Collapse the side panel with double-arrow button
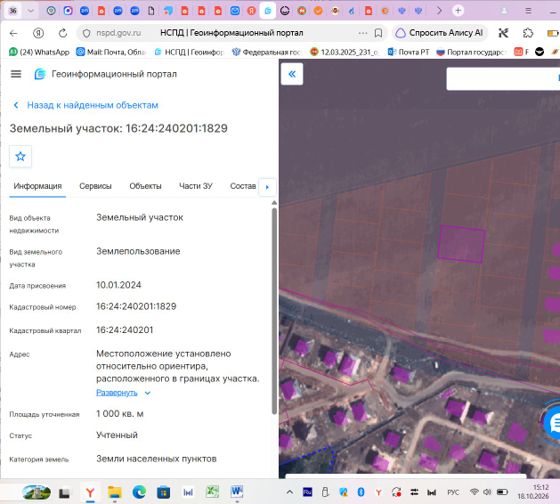The image size is (560, 504). click(x=292, y=74)
